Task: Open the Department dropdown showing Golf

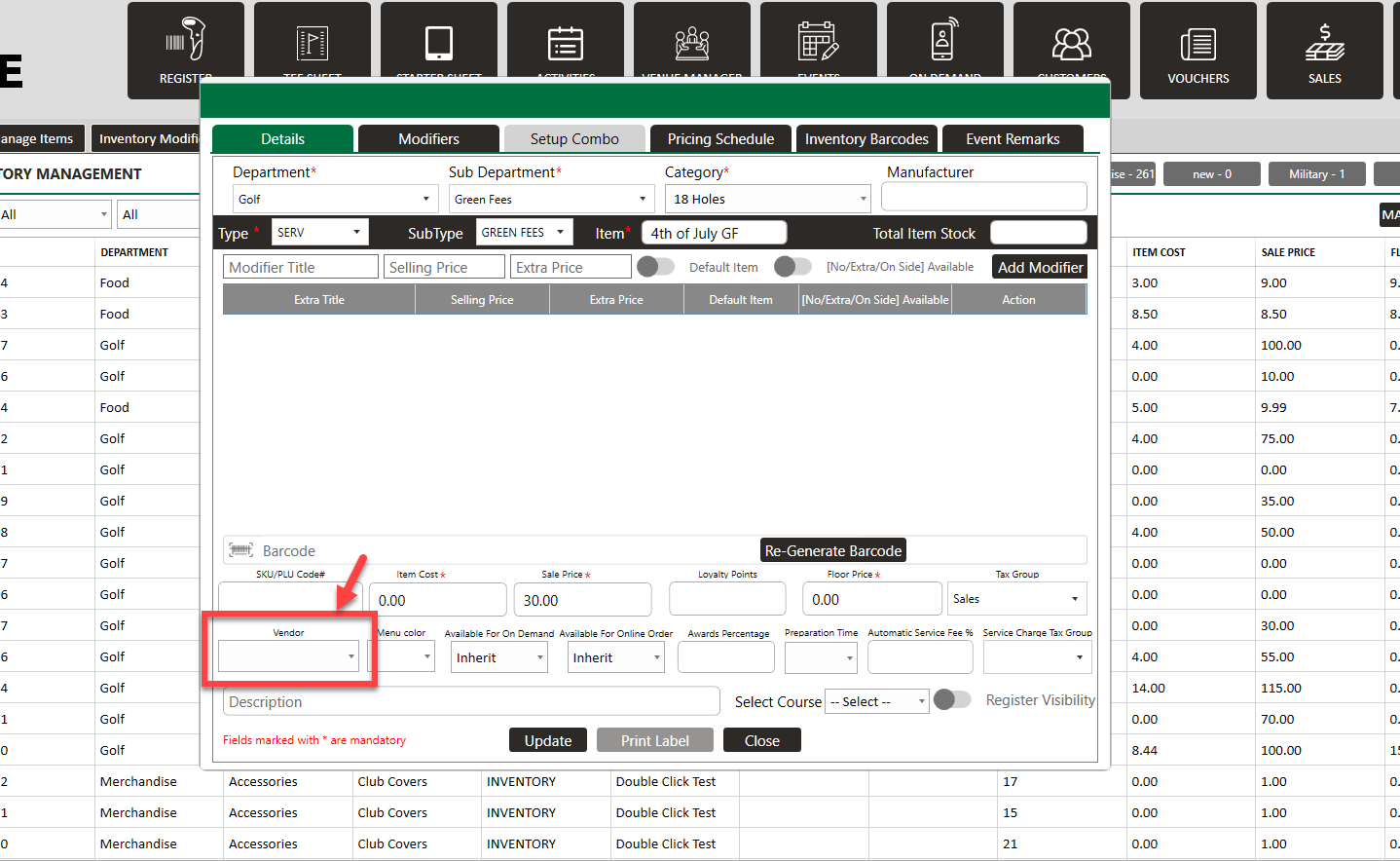Action: [x=332, y=199]
